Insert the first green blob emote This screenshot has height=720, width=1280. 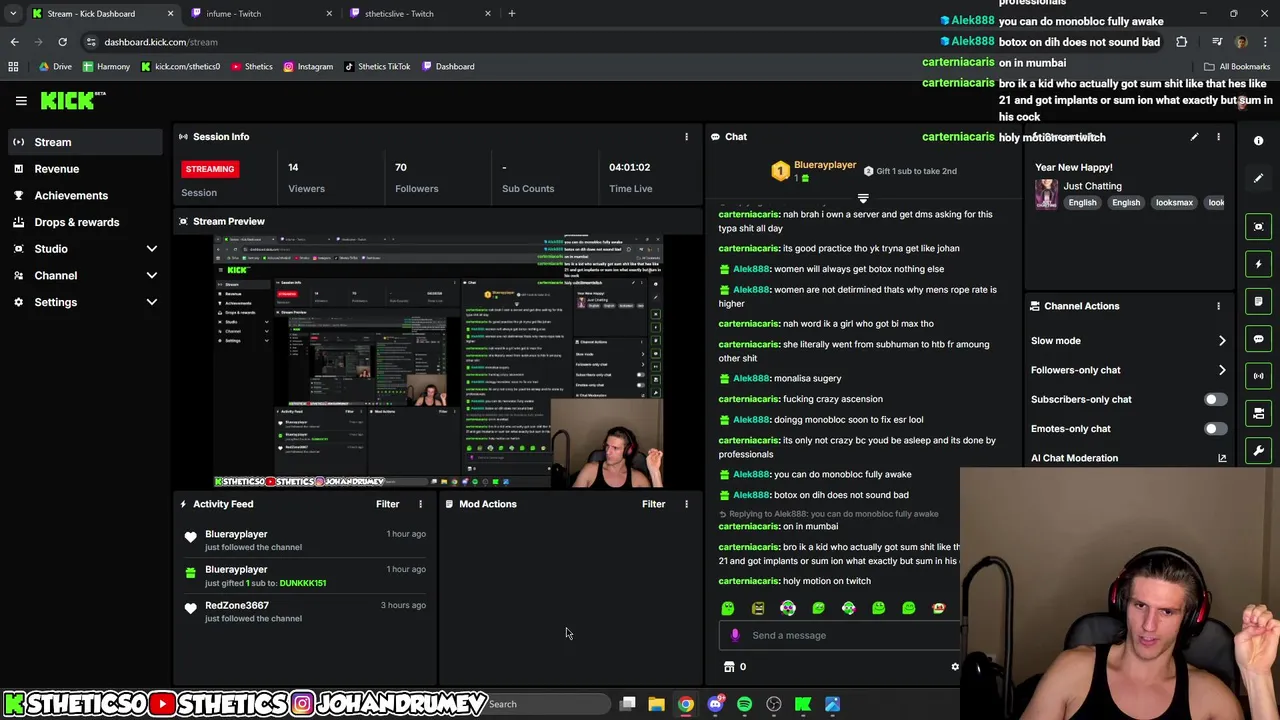pos(728,608)
